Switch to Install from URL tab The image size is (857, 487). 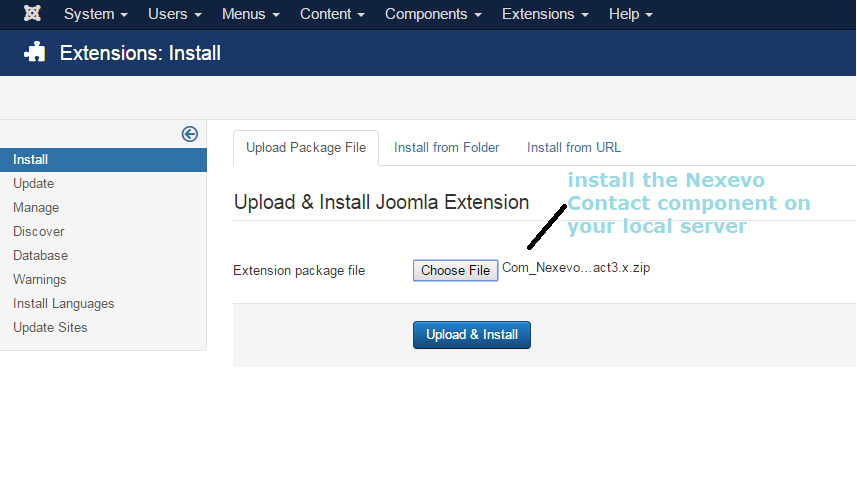(x=574, y=148)
